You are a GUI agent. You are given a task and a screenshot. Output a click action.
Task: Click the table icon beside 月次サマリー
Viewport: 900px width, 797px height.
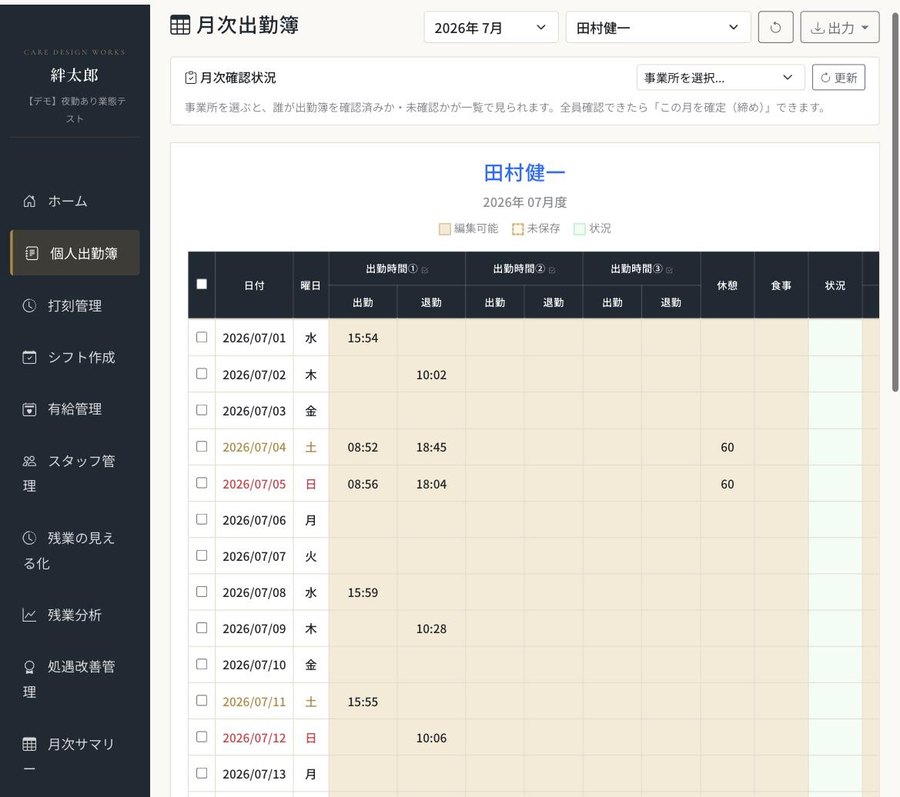[29, 744]
